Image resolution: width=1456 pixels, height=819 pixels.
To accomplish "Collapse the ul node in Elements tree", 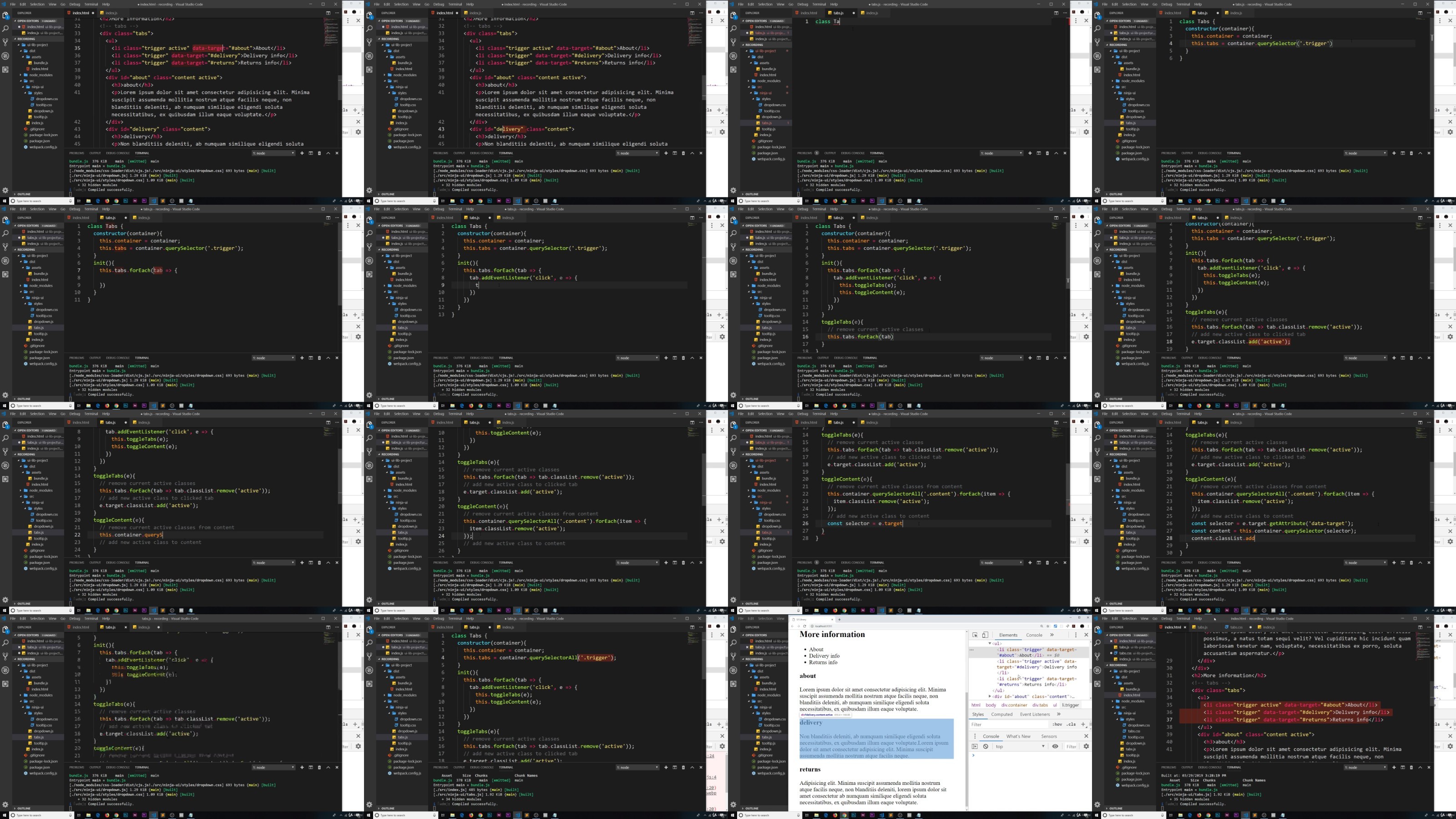I will click(x=990, y=643).
